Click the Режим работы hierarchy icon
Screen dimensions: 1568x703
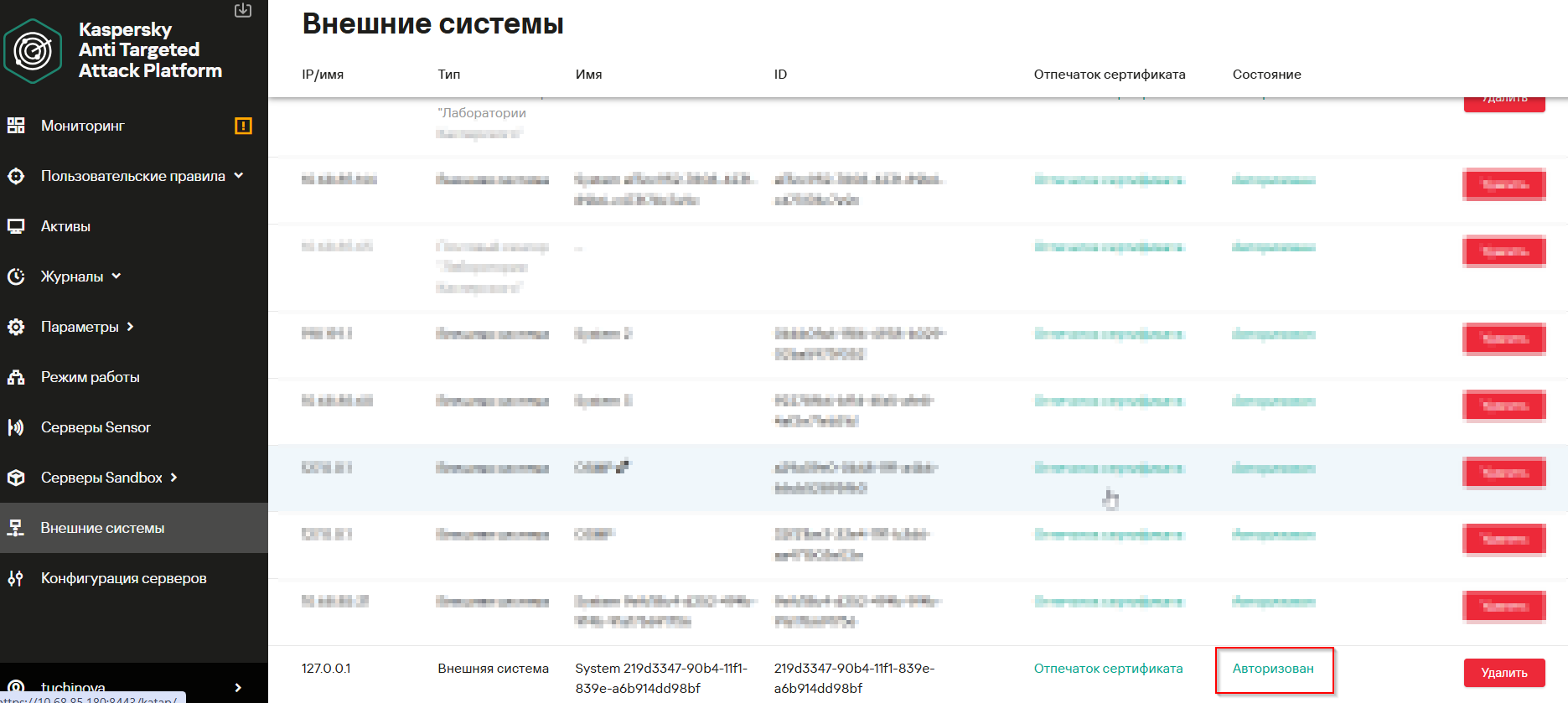(16, 377)
